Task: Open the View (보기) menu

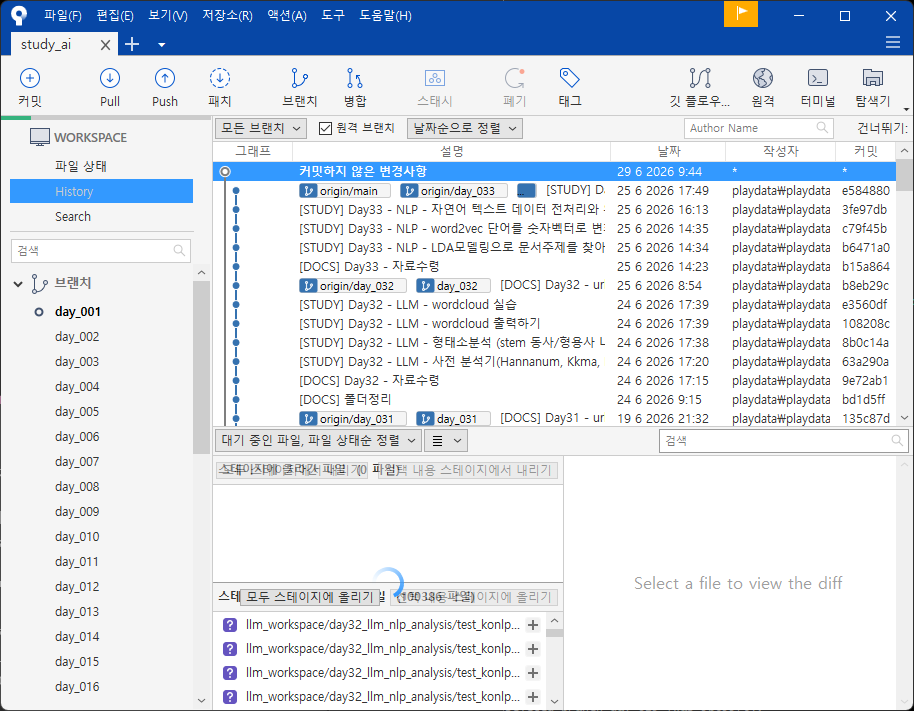Action: click(168, 16)
